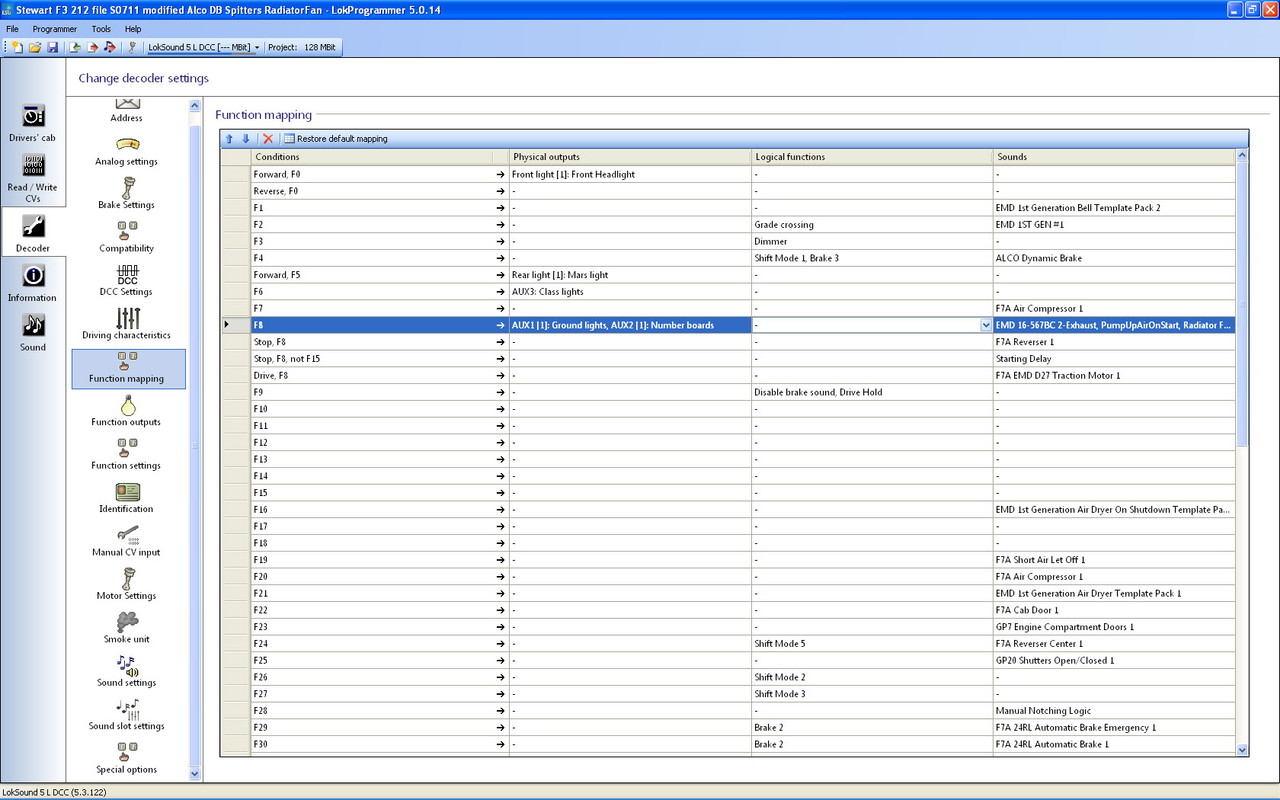The image size is (1280, 800).
Task: Open the Tools menu
Action: 100,28
